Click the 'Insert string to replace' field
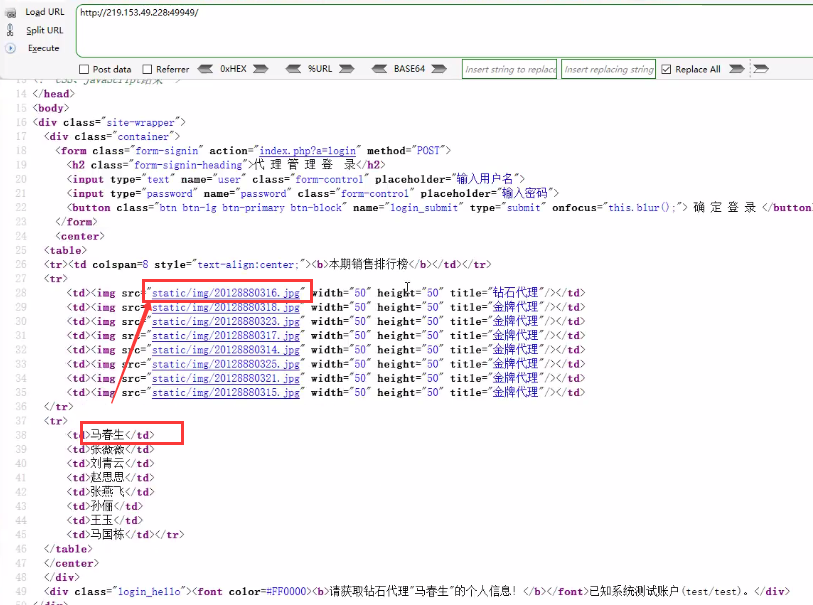 510,69
